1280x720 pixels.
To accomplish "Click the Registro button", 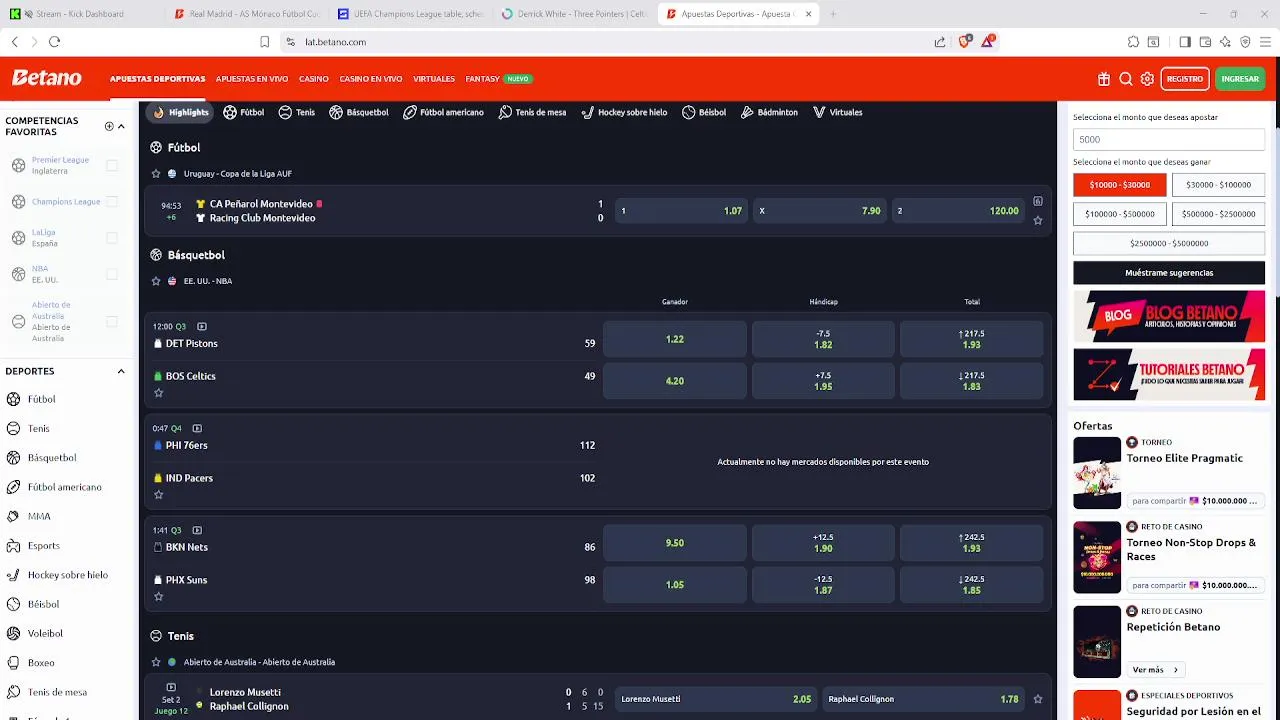I will (1185, 79).
